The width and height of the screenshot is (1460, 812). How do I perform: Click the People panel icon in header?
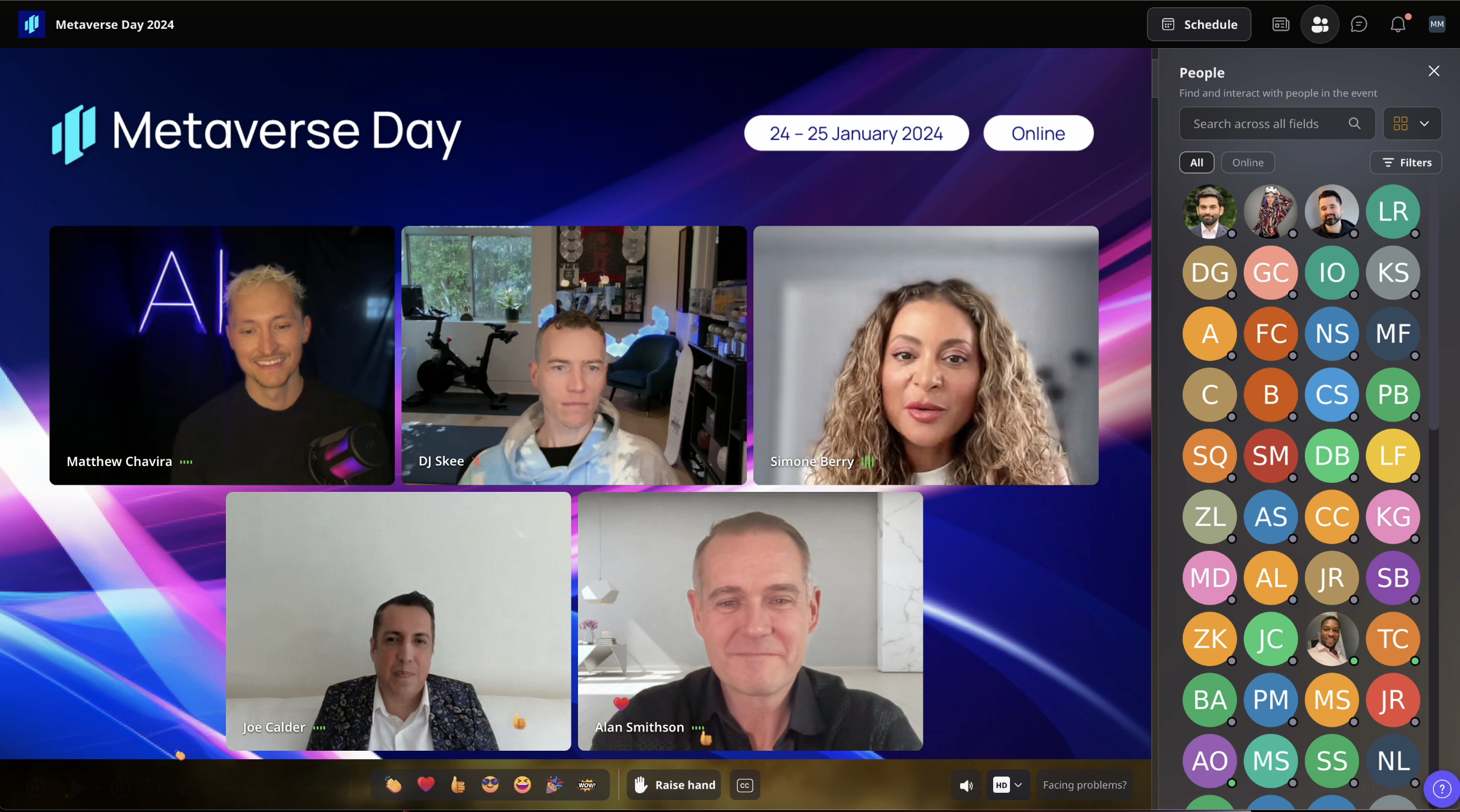coord(1319,25)
